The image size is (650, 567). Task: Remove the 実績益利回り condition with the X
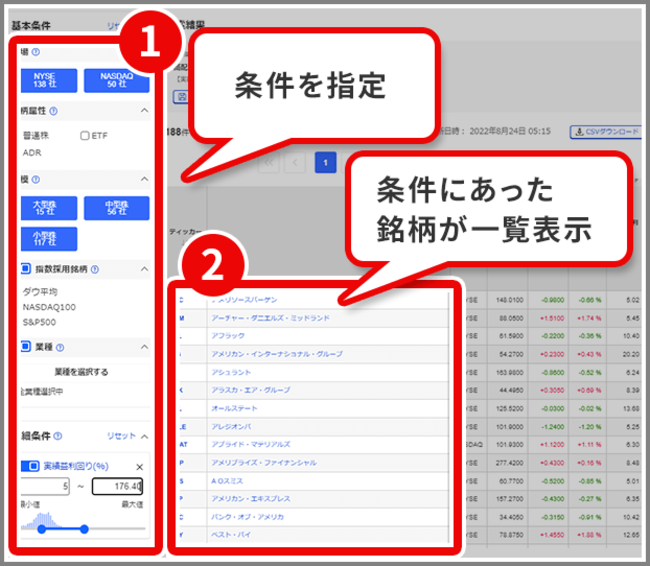pyautogui.click(x=140, y=467)
